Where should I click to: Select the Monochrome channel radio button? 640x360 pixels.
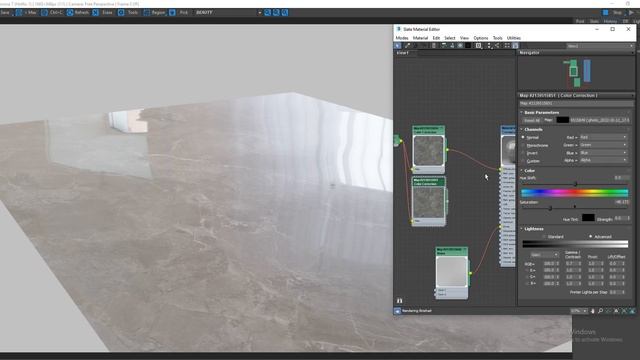point(523,145)
